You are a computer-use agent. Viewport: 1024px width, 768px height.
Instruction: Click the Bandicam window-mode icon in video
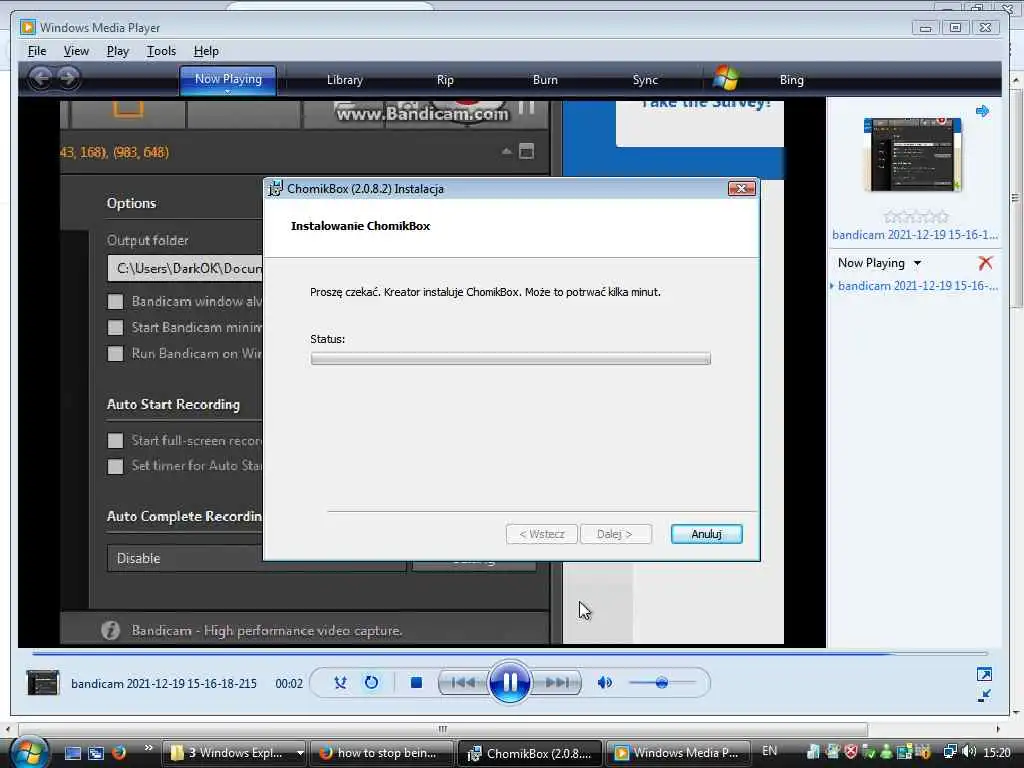pos(526,152)
